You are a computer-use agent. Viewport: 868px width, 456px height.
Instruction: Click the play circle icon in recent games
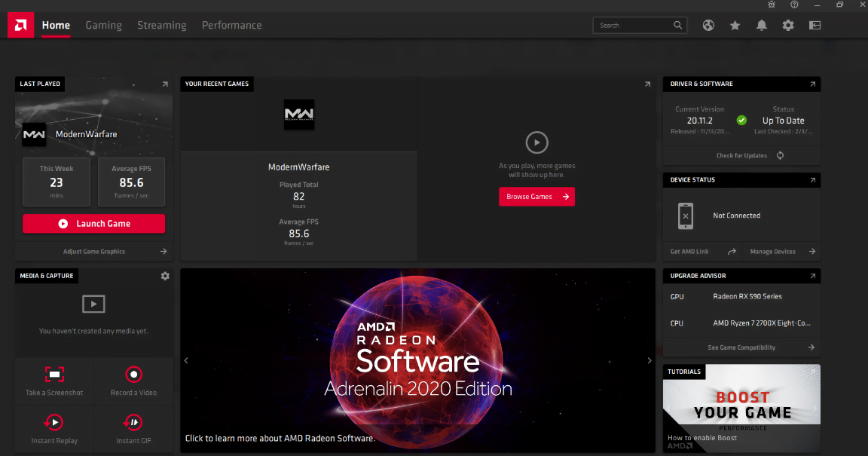click(536, 143)
